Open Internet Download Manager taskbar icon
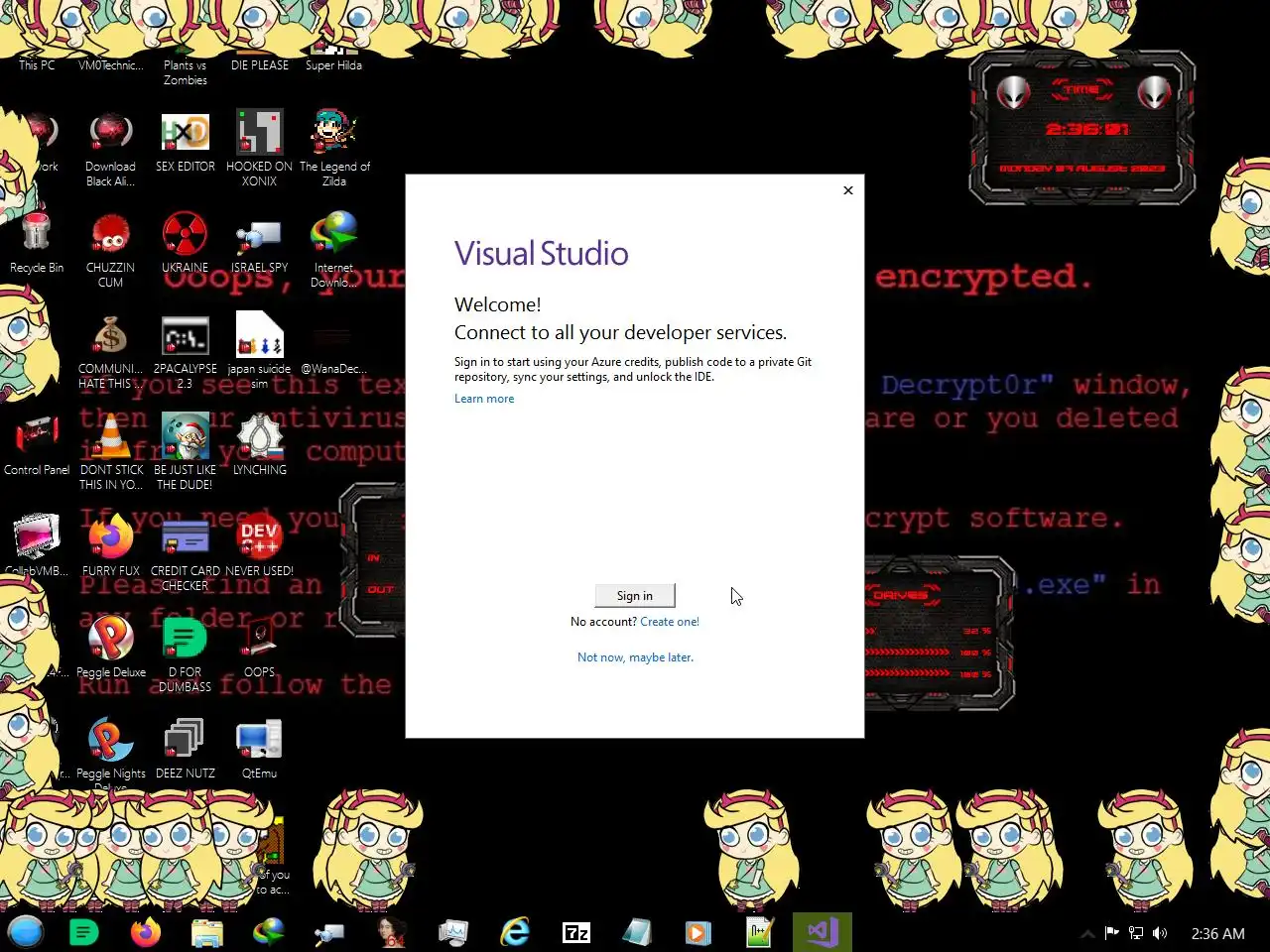The image size is (1270, 952). (x=269, y=932)
